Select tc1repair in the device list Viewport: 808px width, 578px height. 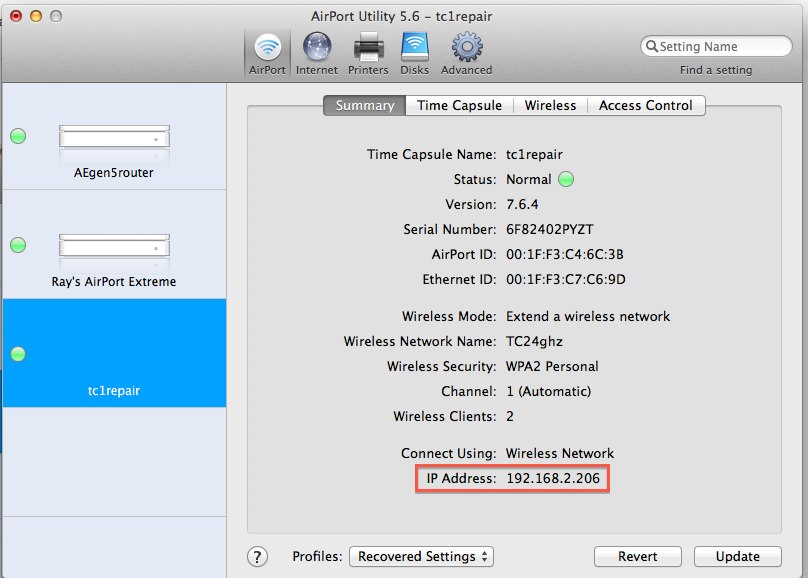[114, 353]
